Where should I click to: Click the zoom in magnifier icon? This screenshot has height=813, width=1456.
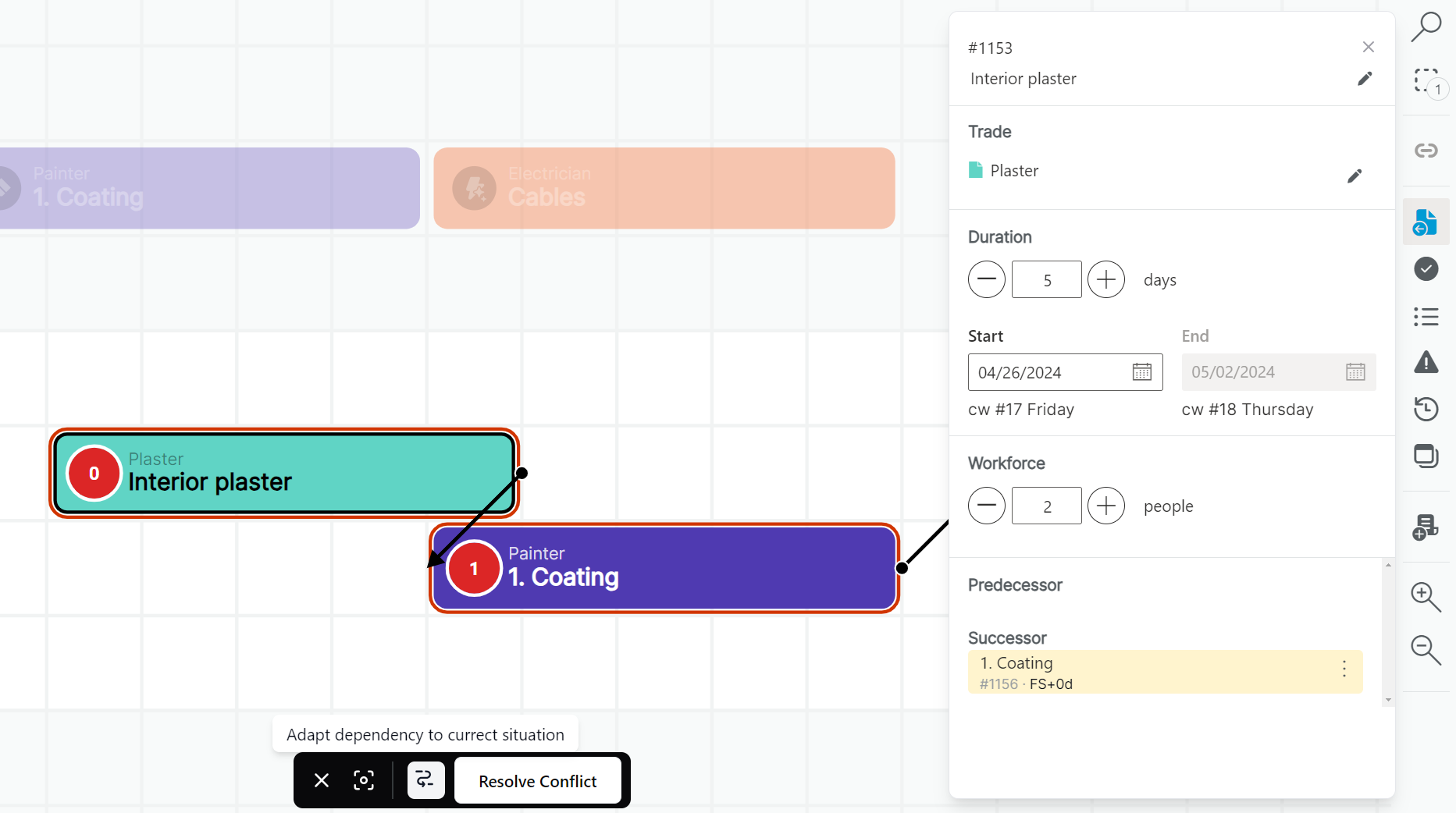(x=1426, y=597)
